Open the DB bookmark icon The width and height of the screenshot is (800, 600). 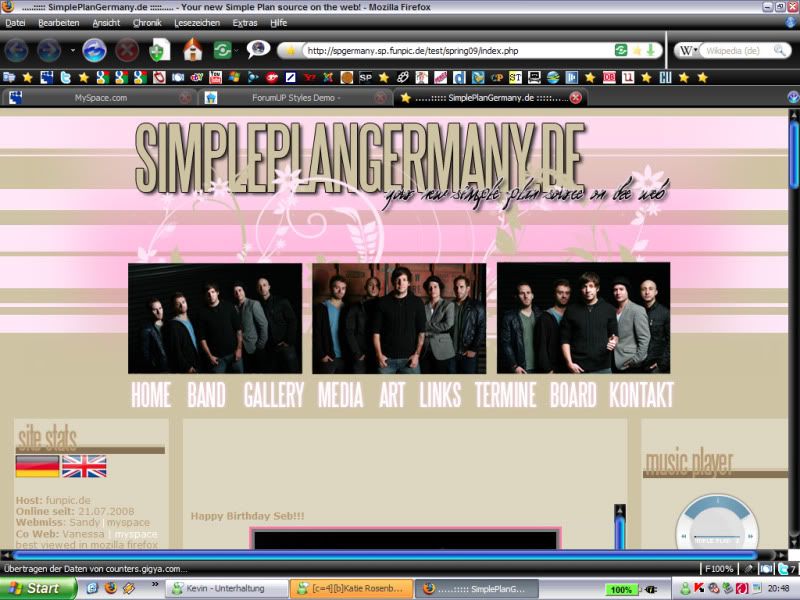point(609,78)
